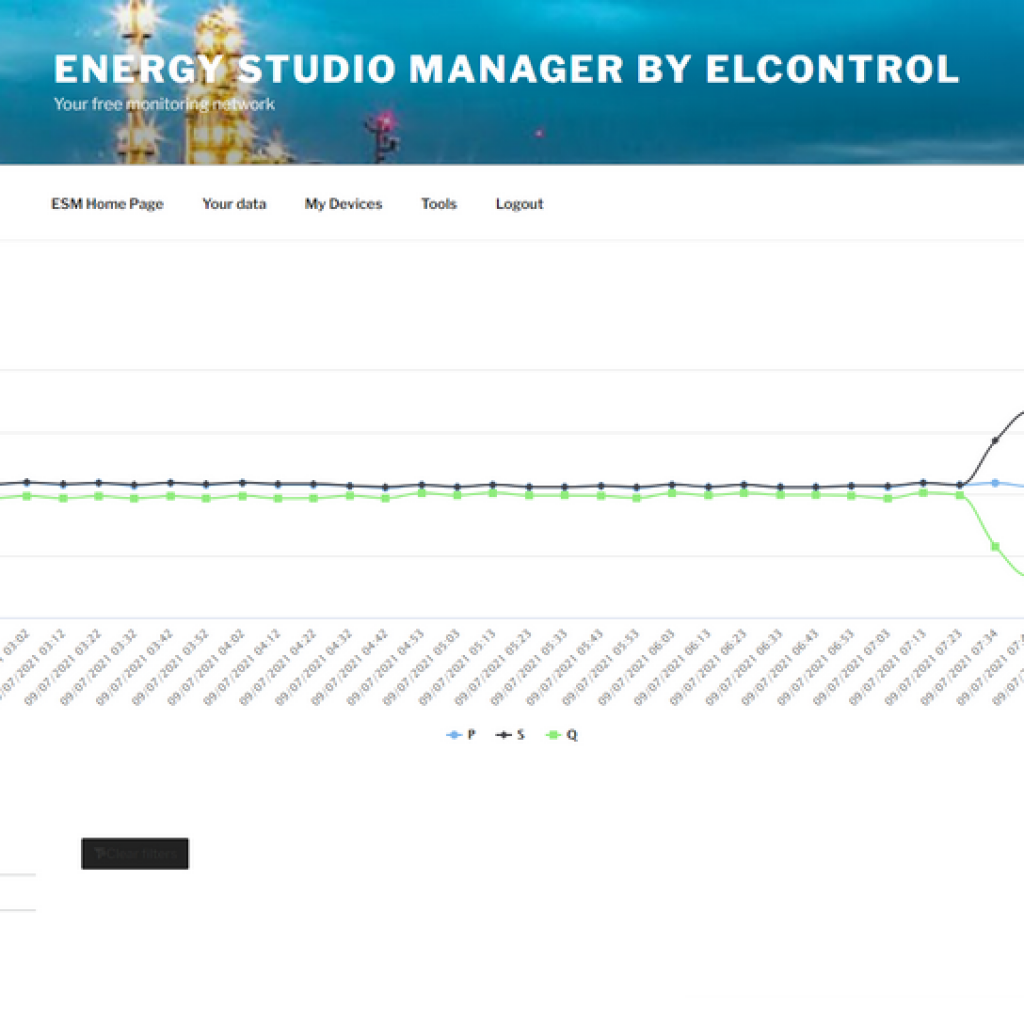Click the Logout link in navigation
Viewport: 1024px width, 1024px height.
[519, 204]
